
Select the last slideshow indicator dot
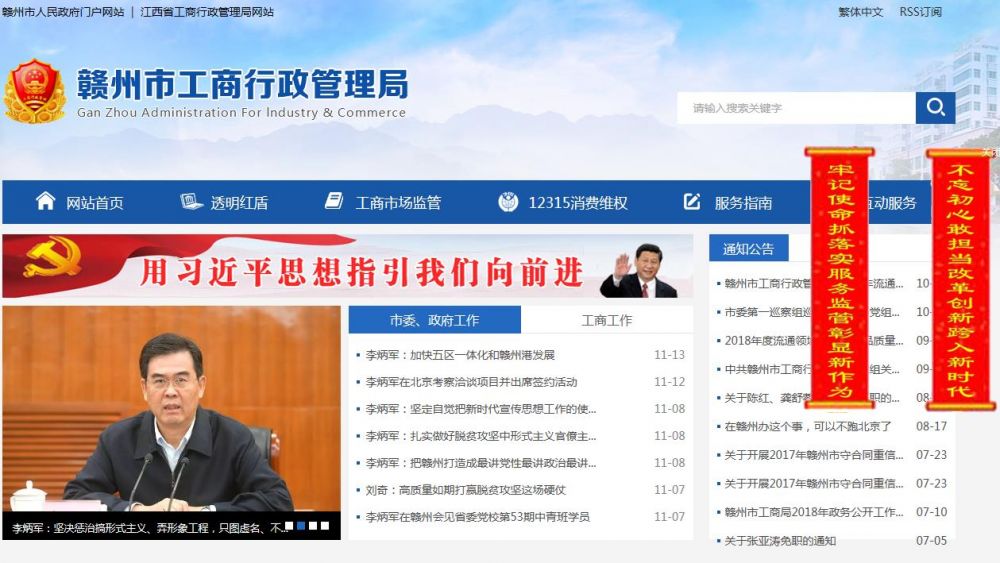coord(324,525)
